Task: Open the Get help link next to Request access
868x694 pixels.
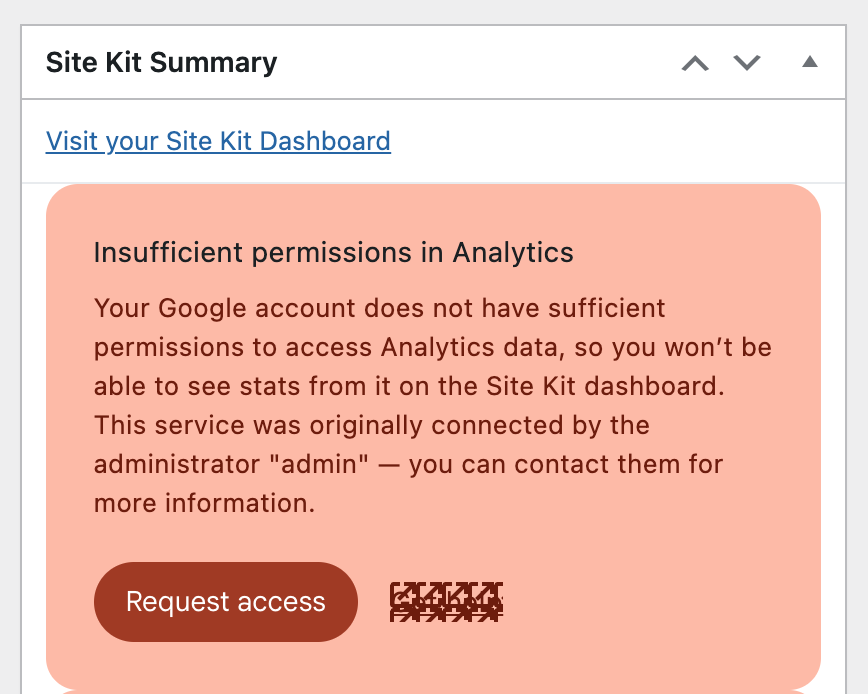Action: [x=445, y=600]
